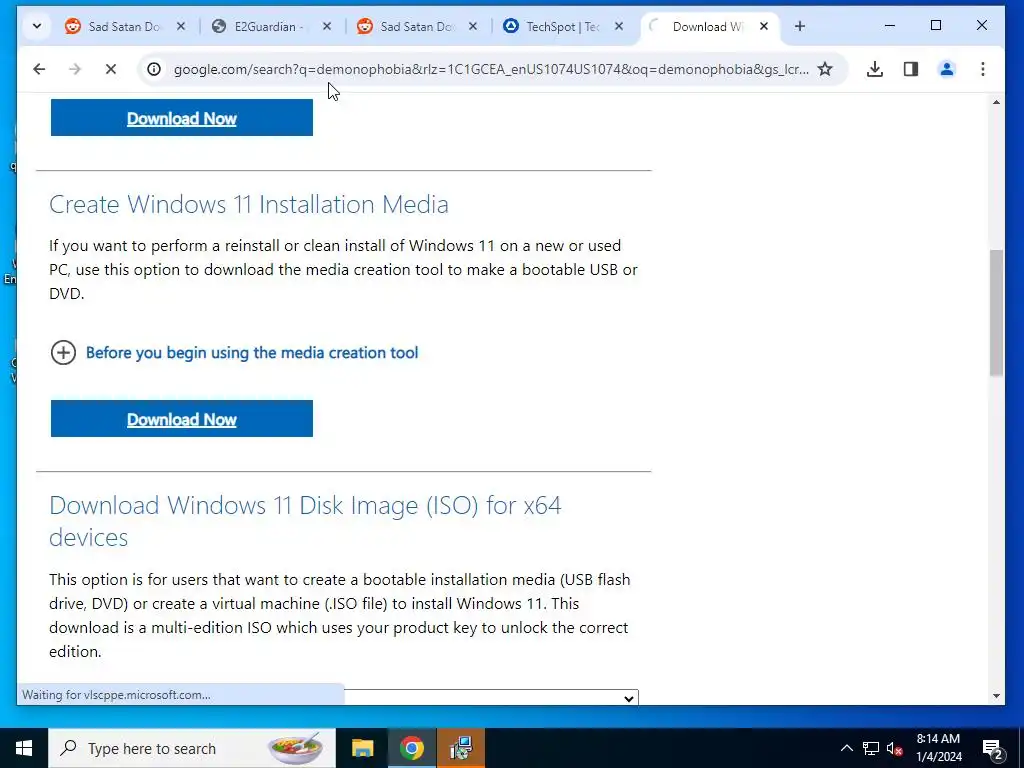This screenshot has width=1024, height=768.
Task: Open network status tray icon
Action: (x=871, y=748)
